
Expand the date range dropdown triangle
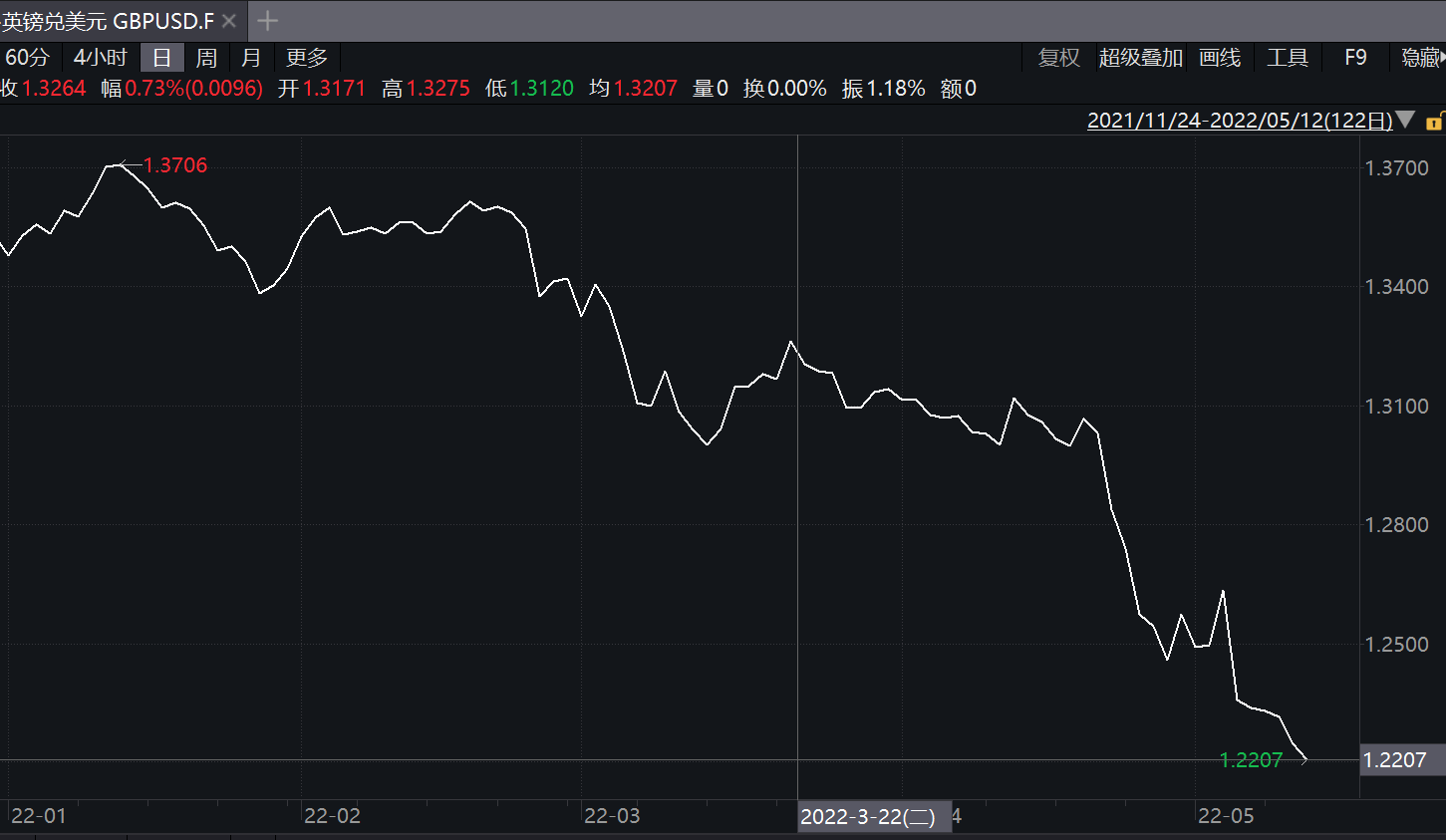click(1405, 120)
